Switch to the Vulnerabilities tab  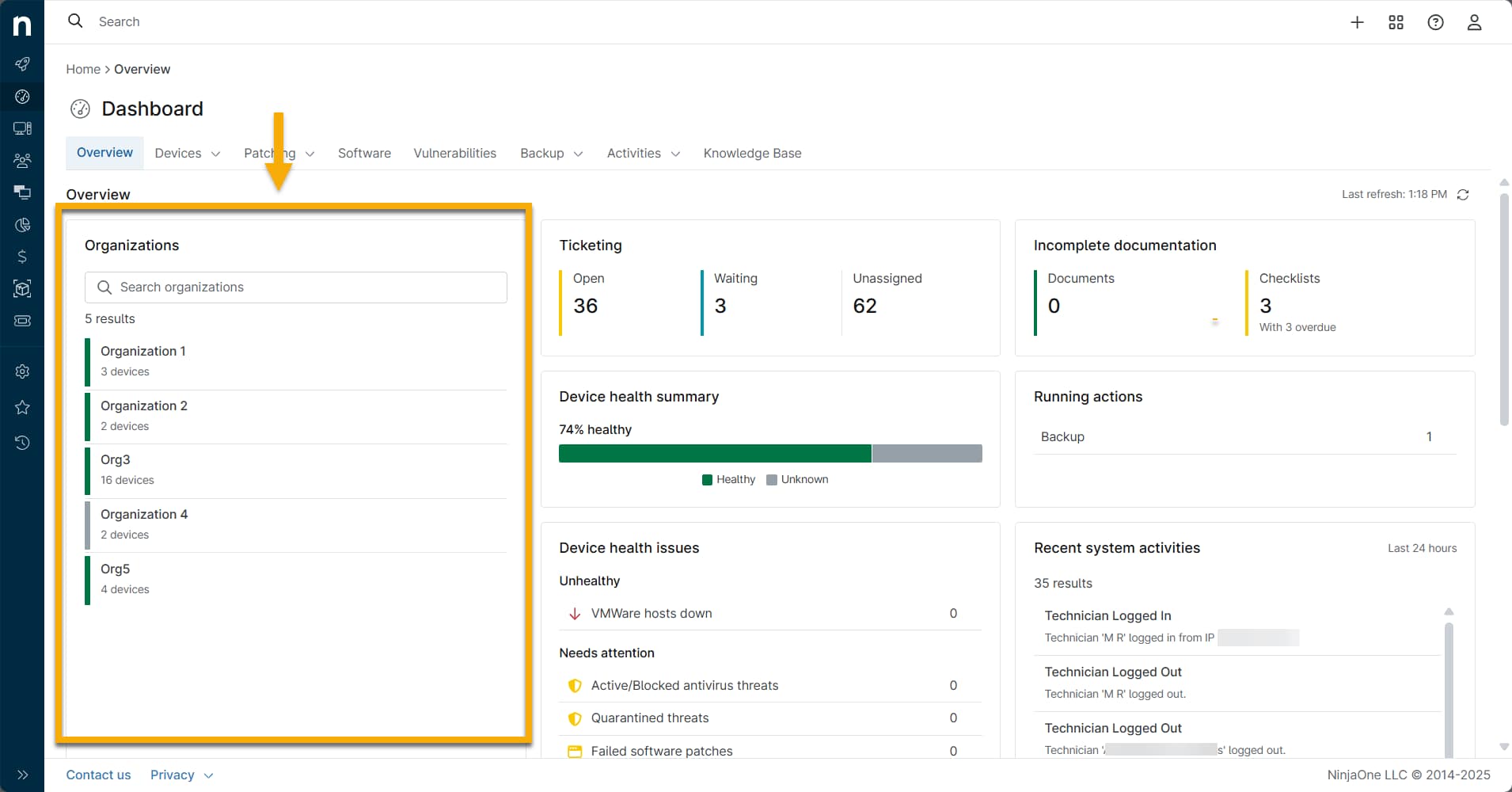[x=455, y=153]
